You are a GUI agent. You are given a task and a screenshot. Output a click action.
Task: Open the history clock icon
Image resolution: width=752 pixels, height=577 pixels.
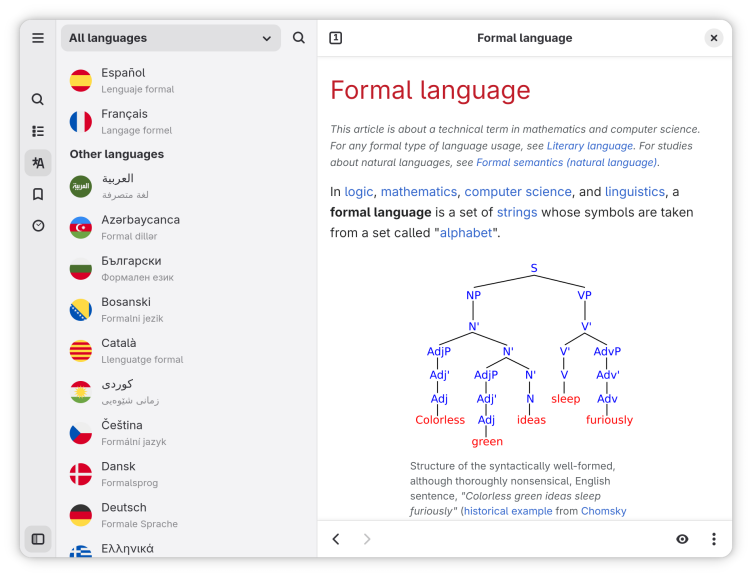click(38, 226)
